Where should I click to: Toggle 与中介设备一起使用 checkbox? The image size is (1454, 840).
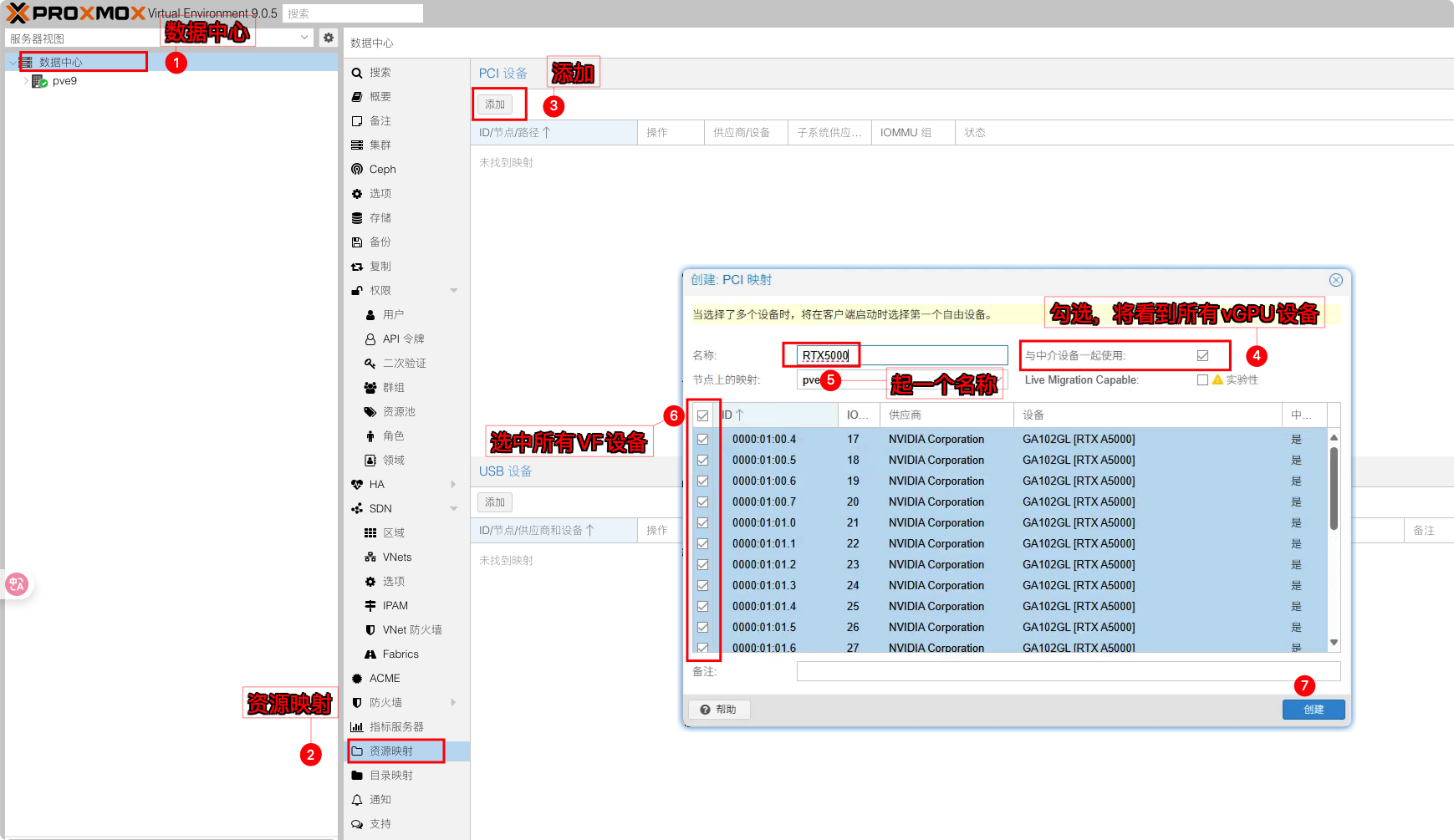tap(1202, 355)
